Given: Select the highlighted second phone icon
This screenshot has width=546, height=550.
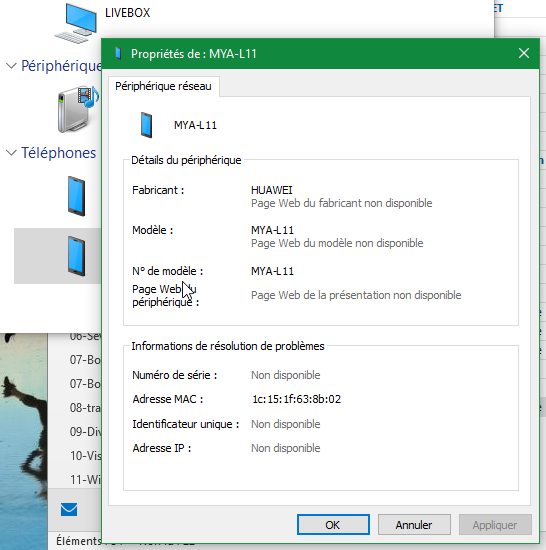Looking at the screenshot, I should click(76, 256).
